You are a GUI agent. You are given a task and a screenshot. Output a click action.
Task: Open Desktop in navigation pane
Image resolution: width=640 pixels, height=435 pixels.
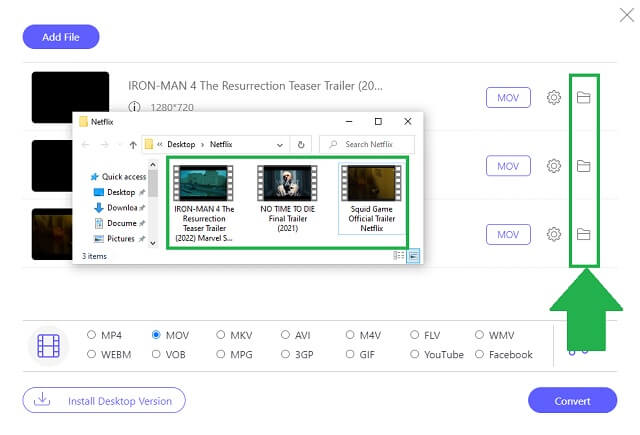(119, 192)
